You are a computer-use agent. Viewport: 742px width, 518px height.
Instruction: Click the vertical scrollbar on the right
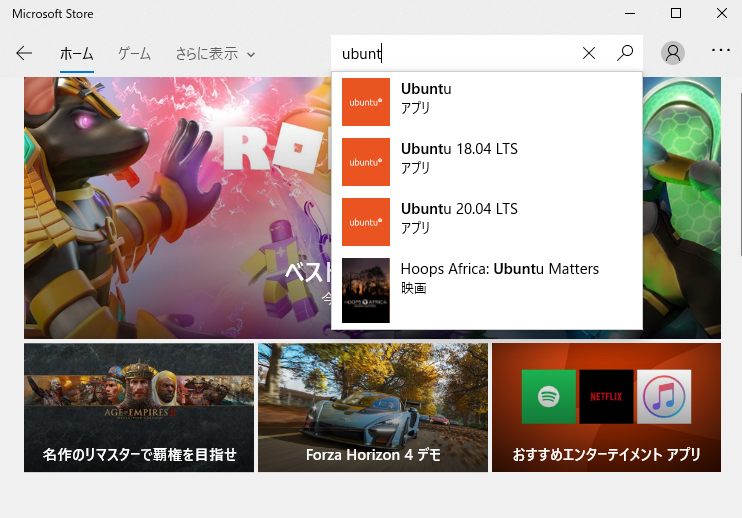tap(739, 175)
